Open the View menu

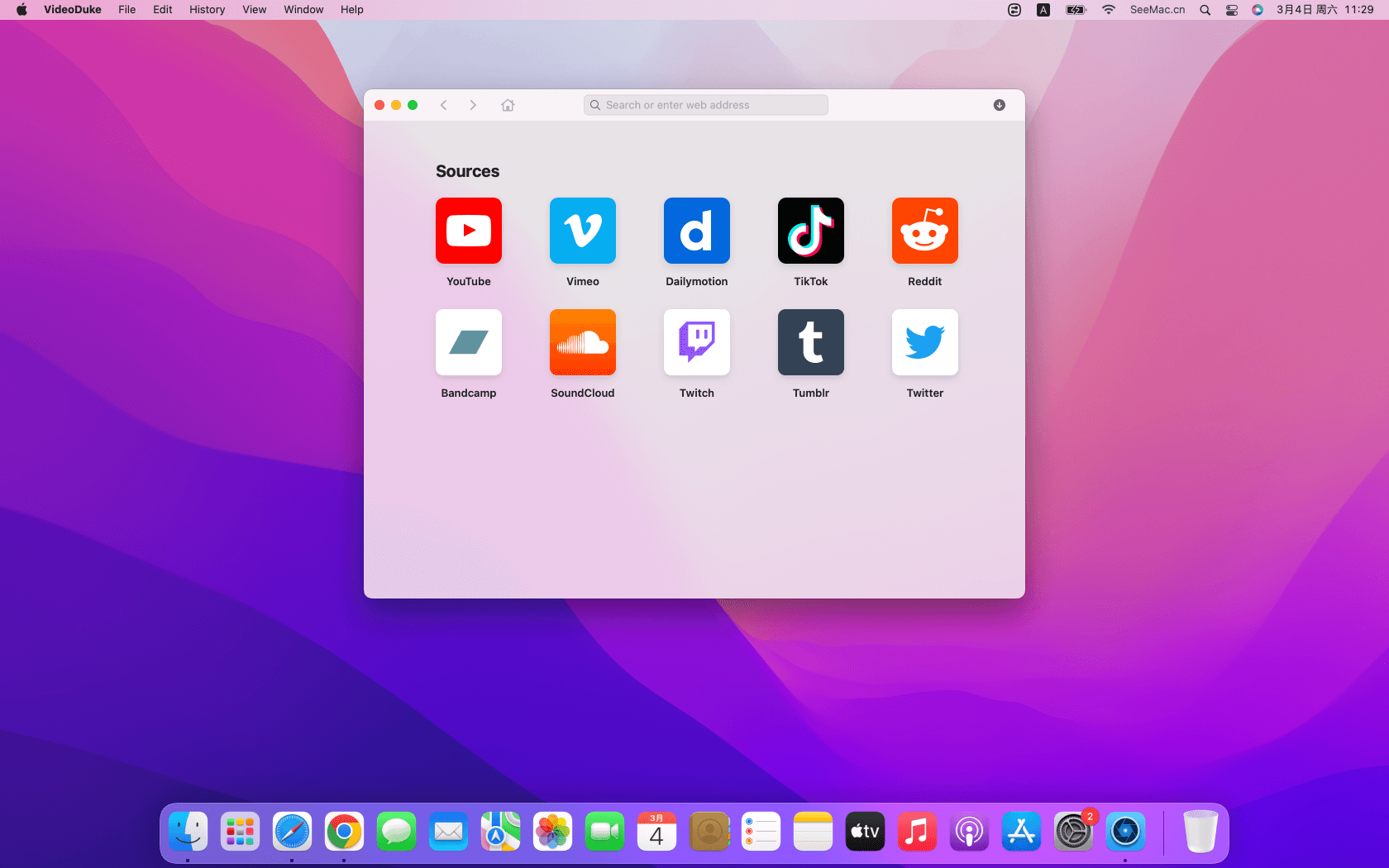pos(254,10)
